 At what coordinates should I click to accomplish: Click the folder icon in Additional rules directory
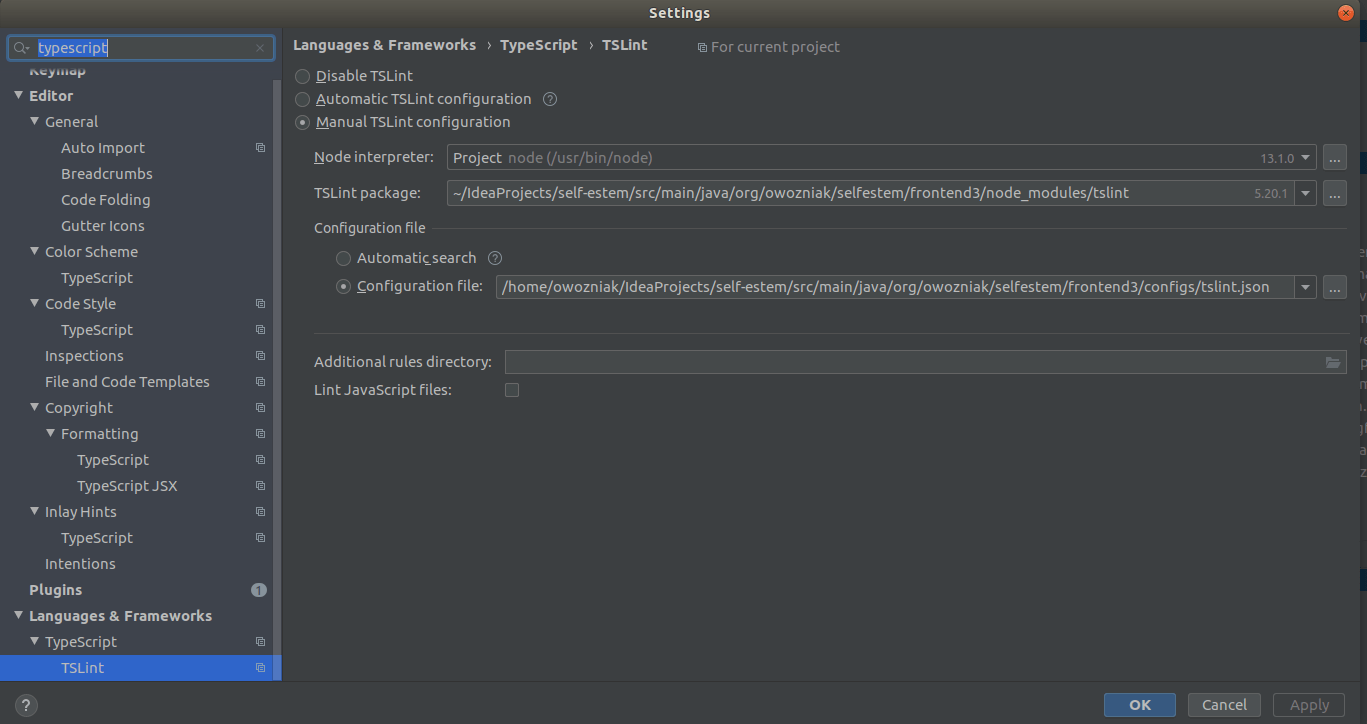(x=1333, y=362)
